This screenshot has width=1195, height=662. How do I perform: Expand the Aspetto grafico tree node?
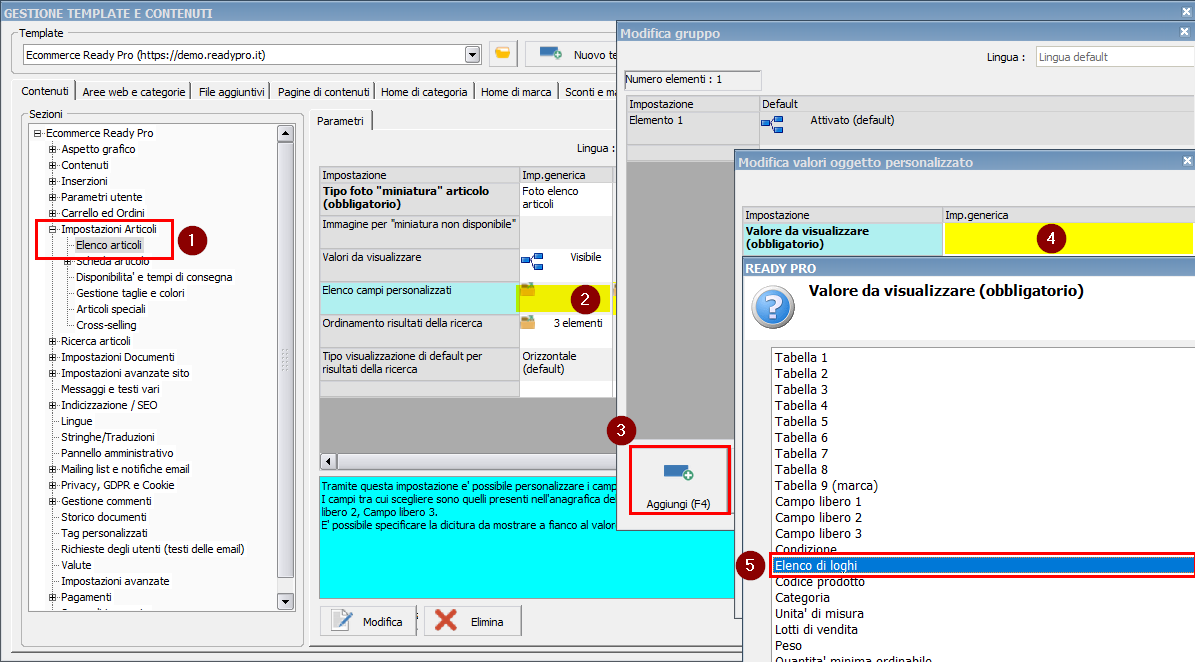pyautogui.click(x=53, y=149)
